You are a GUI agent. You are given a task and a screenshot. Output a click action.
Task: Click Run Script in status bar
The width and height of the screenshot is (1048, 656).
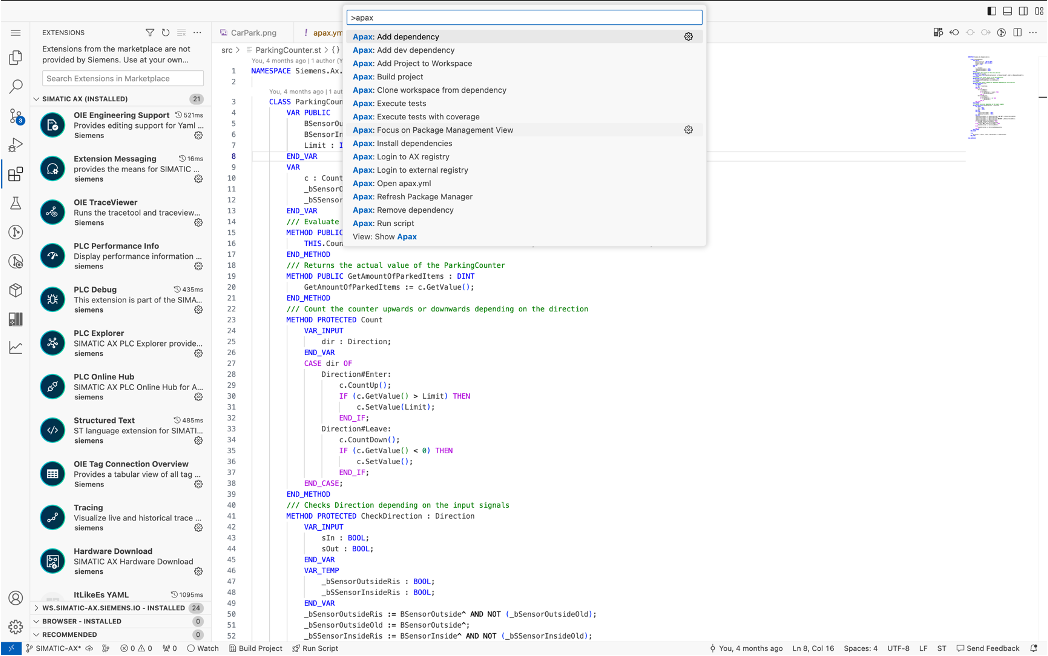[x=315, y=648]
